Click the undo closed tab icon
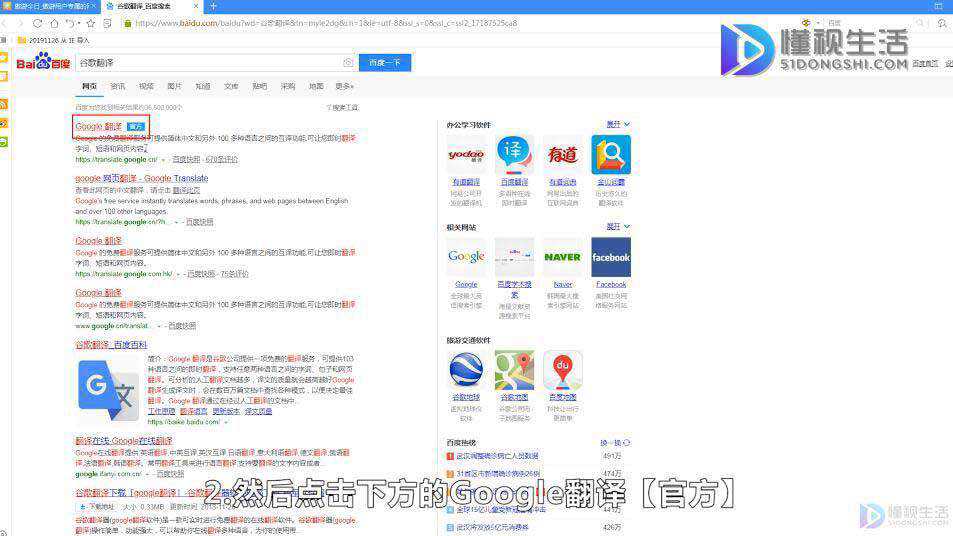The height and width of the screenshot is (536, 953). (x=72, y=23)
